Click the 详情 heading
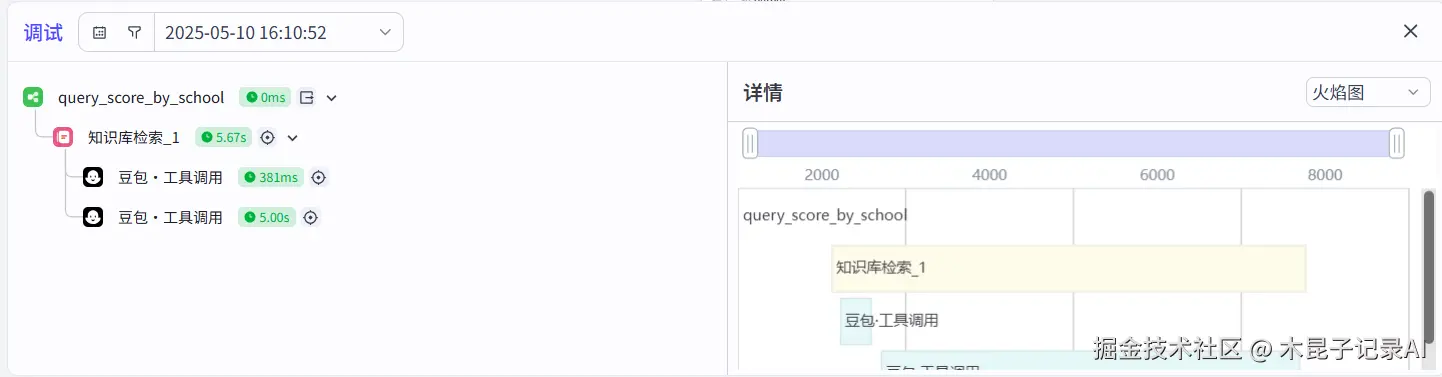The image size is (1442, 377). point(763,93)
